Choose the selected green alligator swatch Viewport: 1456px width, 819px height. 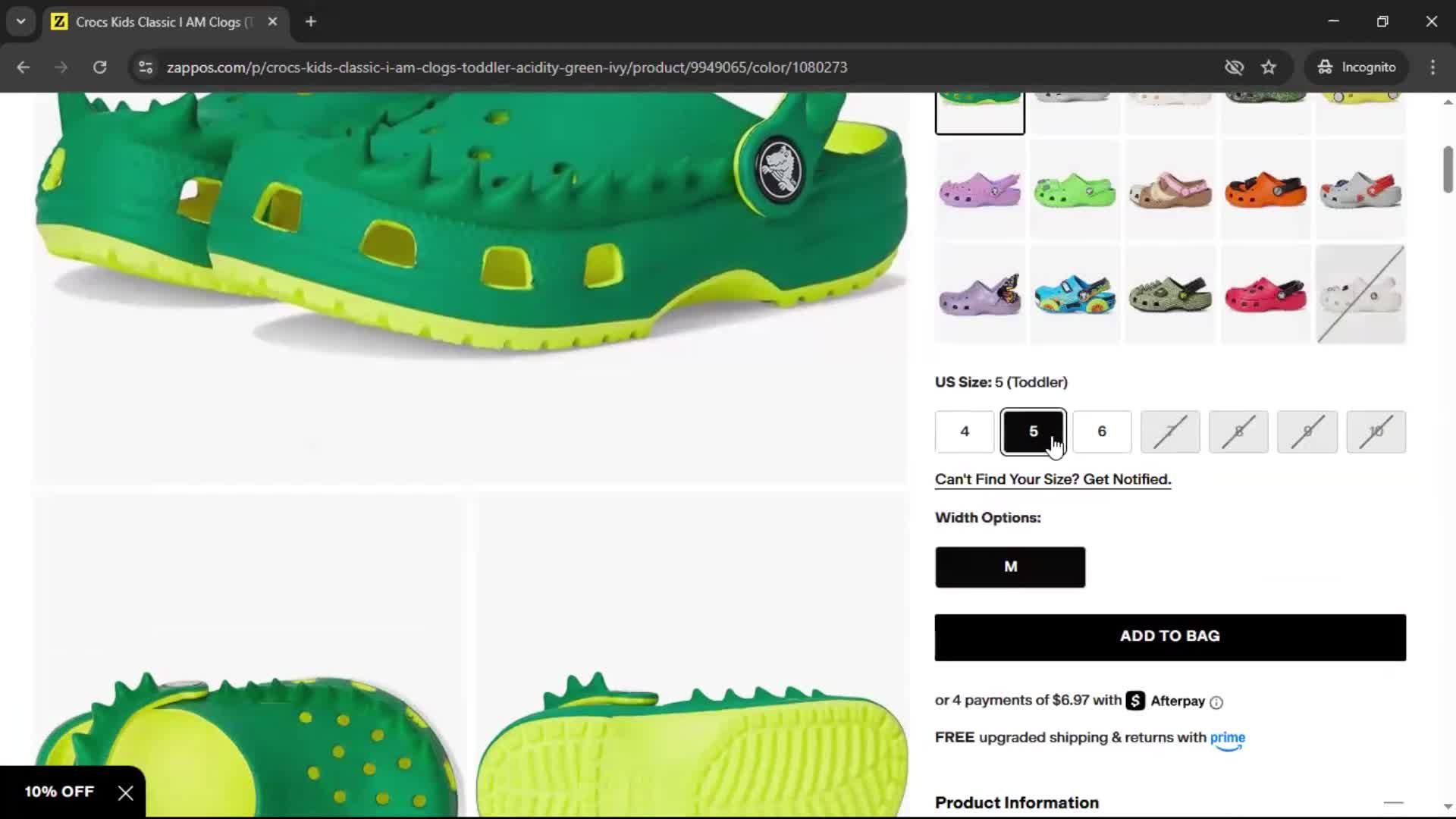click(x=980, y=113)
